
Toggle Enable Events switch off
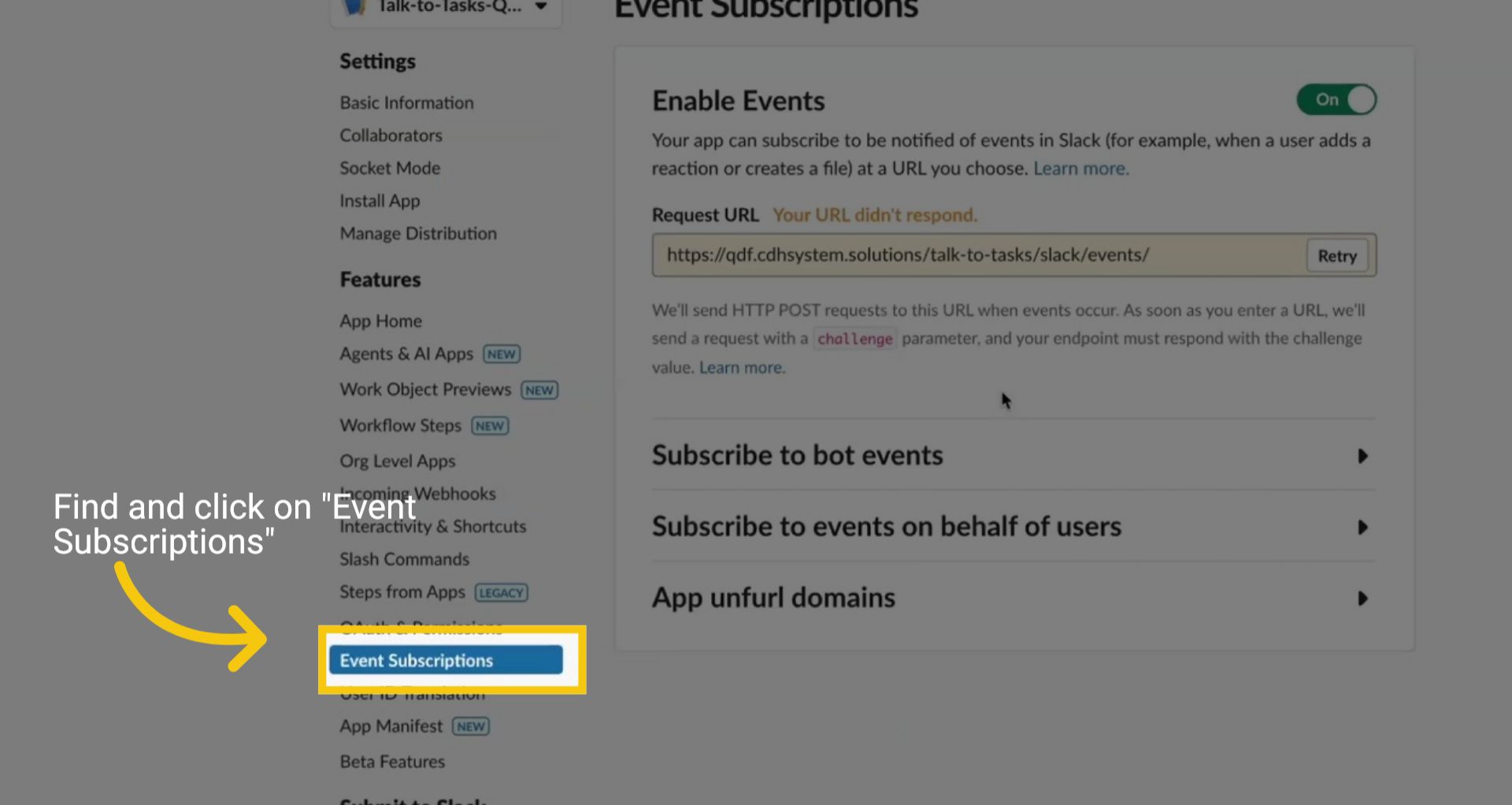1336,100
